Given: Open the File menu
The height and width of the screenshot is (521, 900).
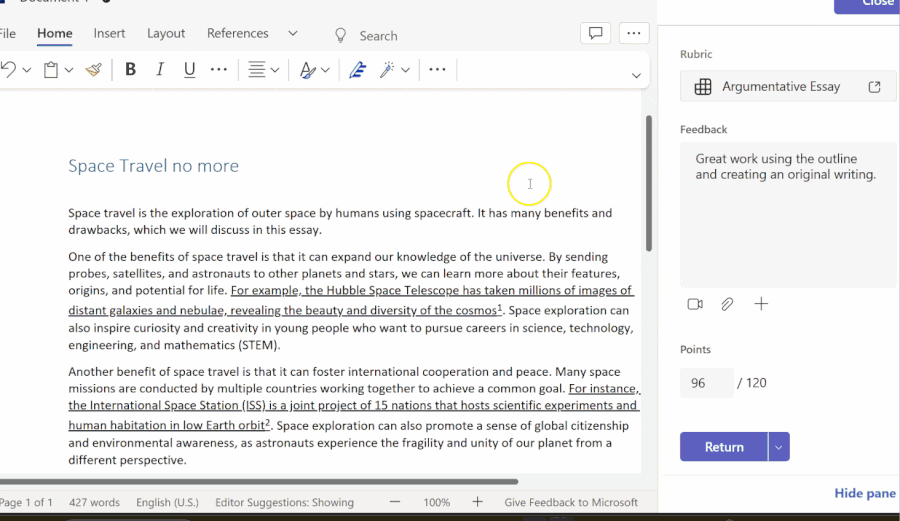Looking at the screenshot, I should tap(7, 33).
